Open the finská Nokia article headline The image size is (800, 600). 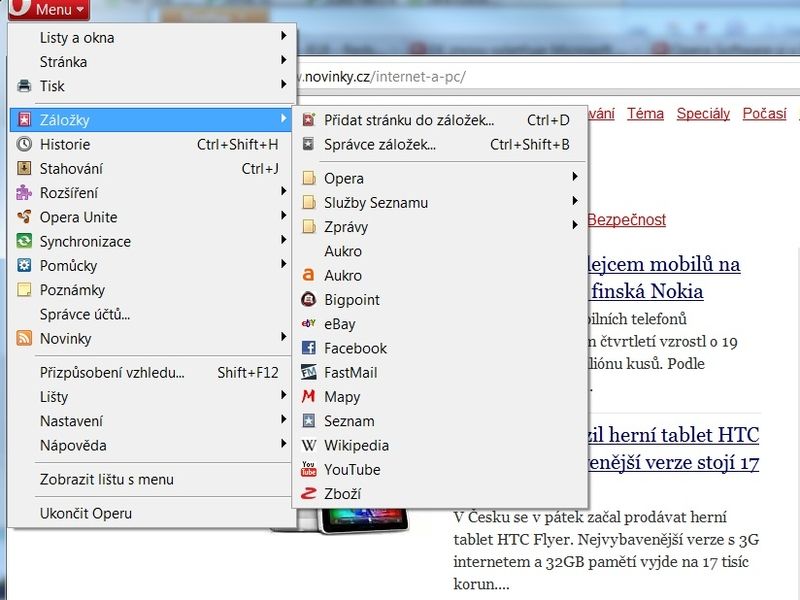click(x=647, y=291)
